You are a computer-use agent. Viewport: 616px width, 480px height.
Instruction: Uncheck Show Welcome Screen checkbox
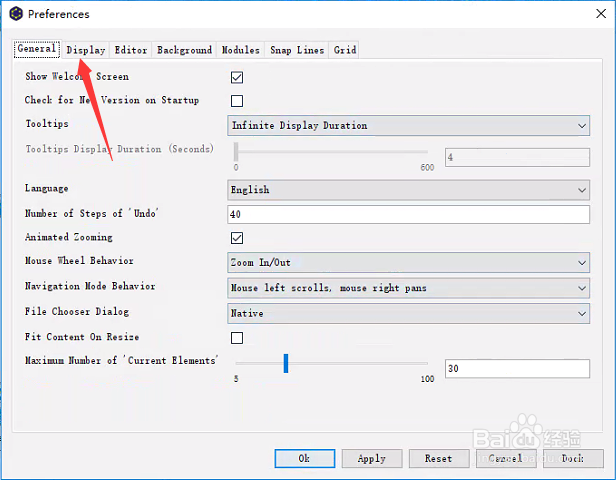pyautogui.click(x=237, y=77)
